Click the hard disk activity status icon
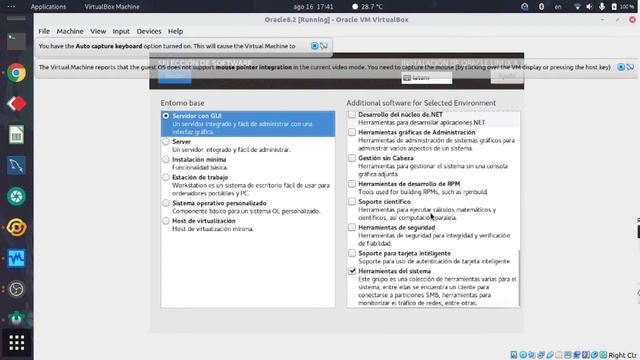 click(514, 355)
